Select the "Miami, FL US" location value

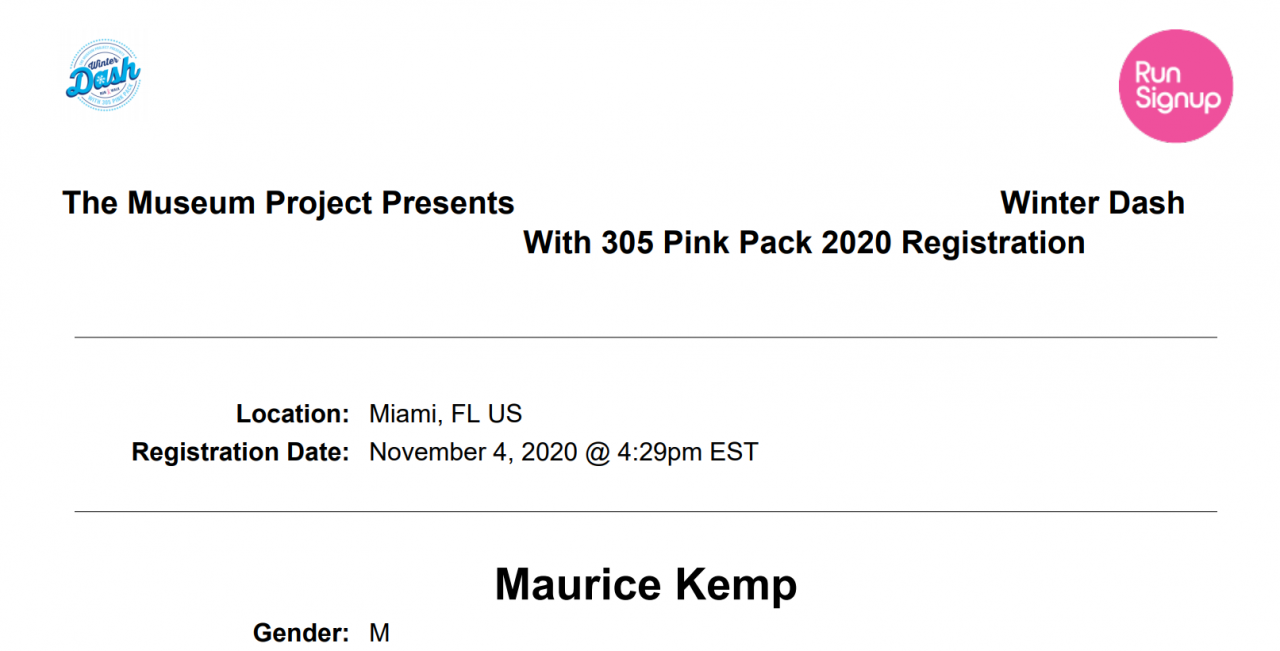point(445,414)
